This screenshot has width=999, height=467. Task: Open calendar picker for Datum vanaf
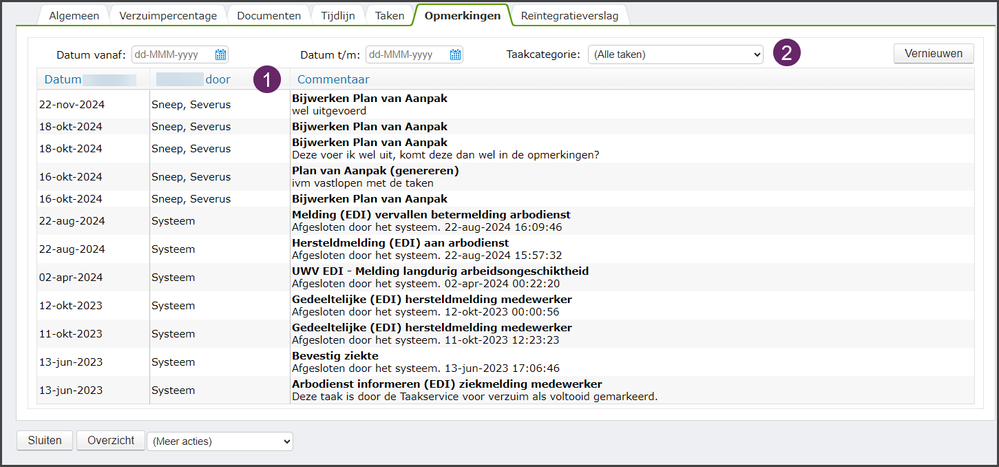220,55
